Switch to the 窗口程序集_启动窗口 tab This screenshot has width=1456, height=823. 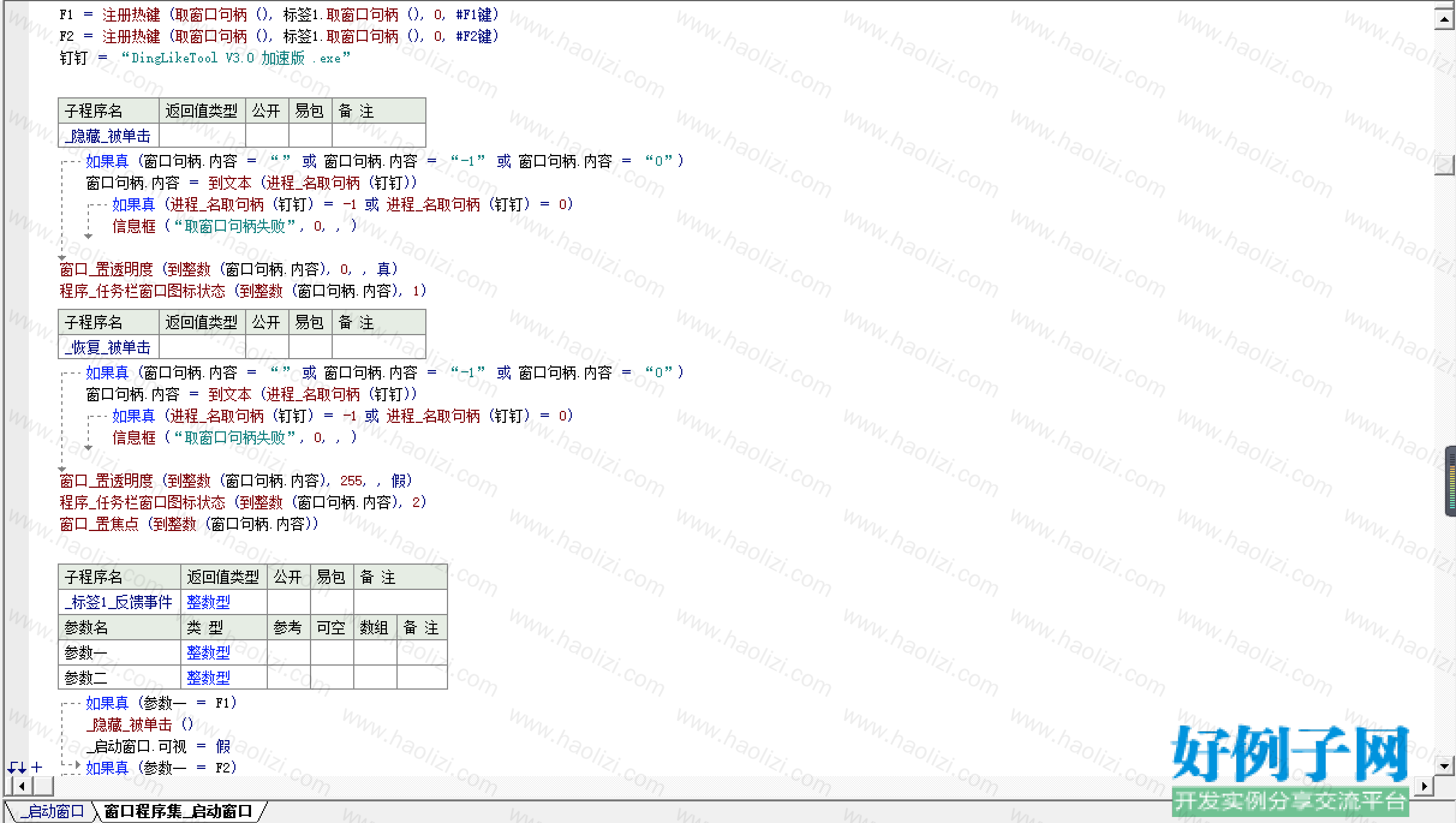178,812
